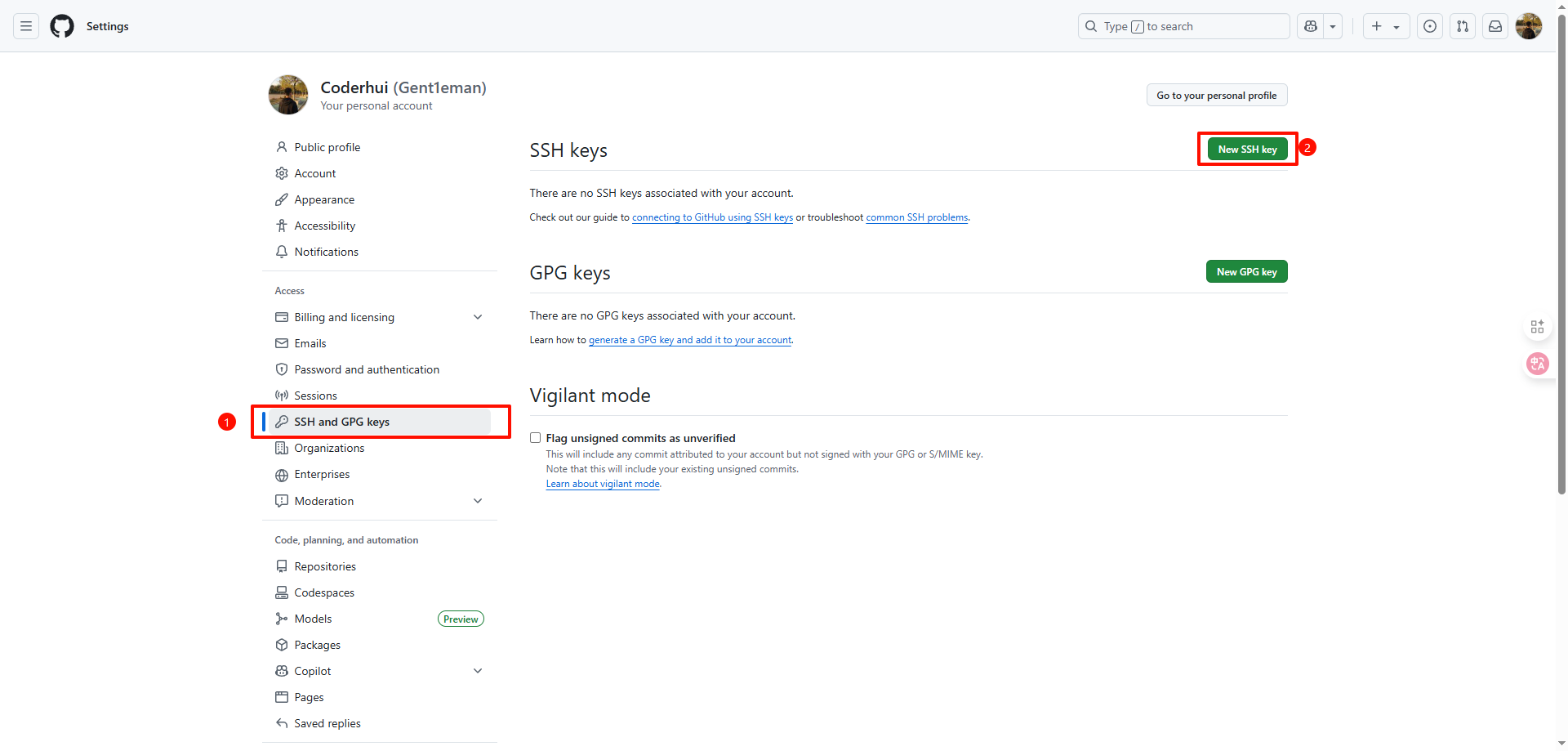
Task: Open the hamburger navigation menu
Action: [x=26, y=26]
